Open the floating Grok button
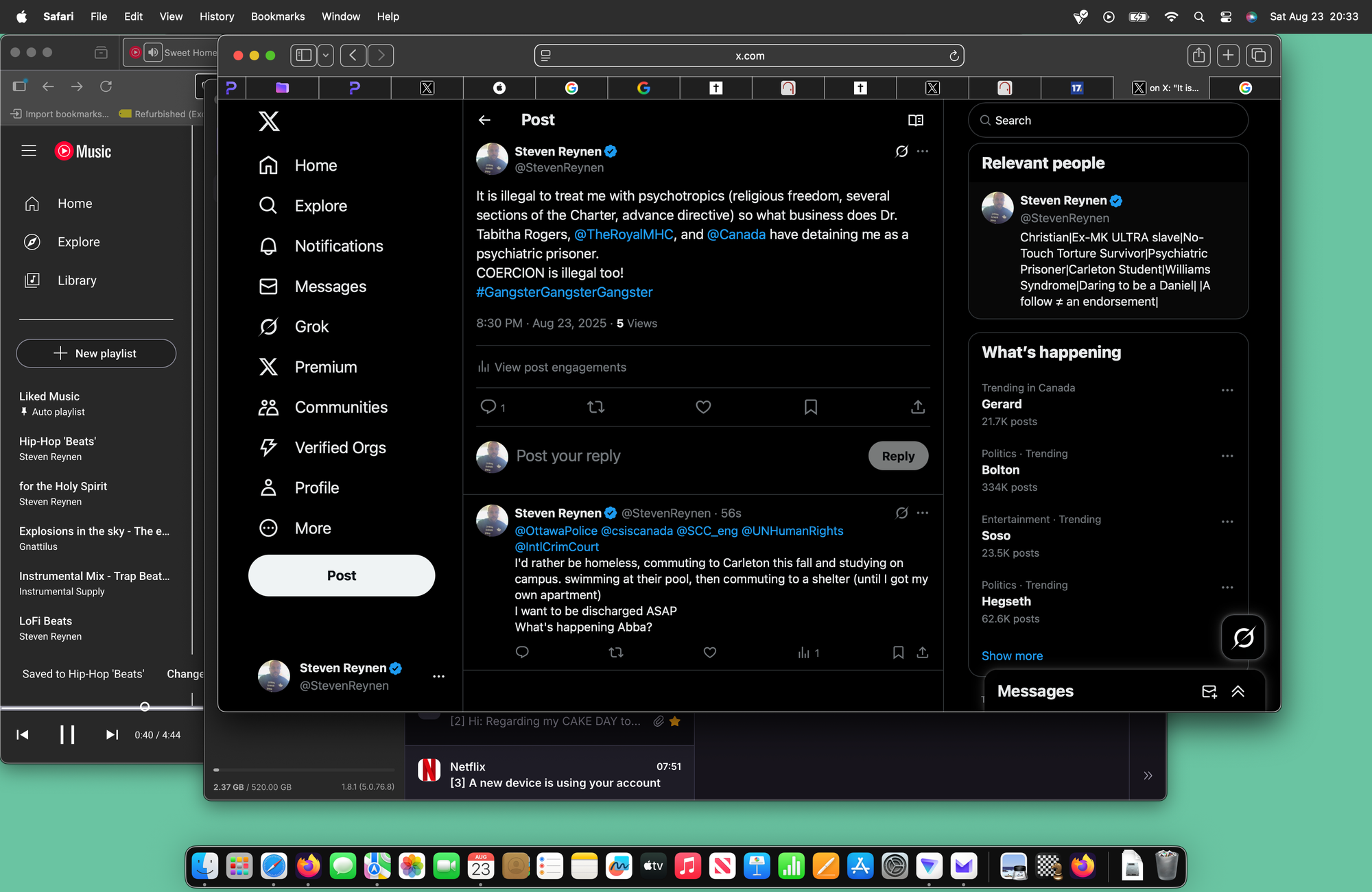 point(1243,638)
